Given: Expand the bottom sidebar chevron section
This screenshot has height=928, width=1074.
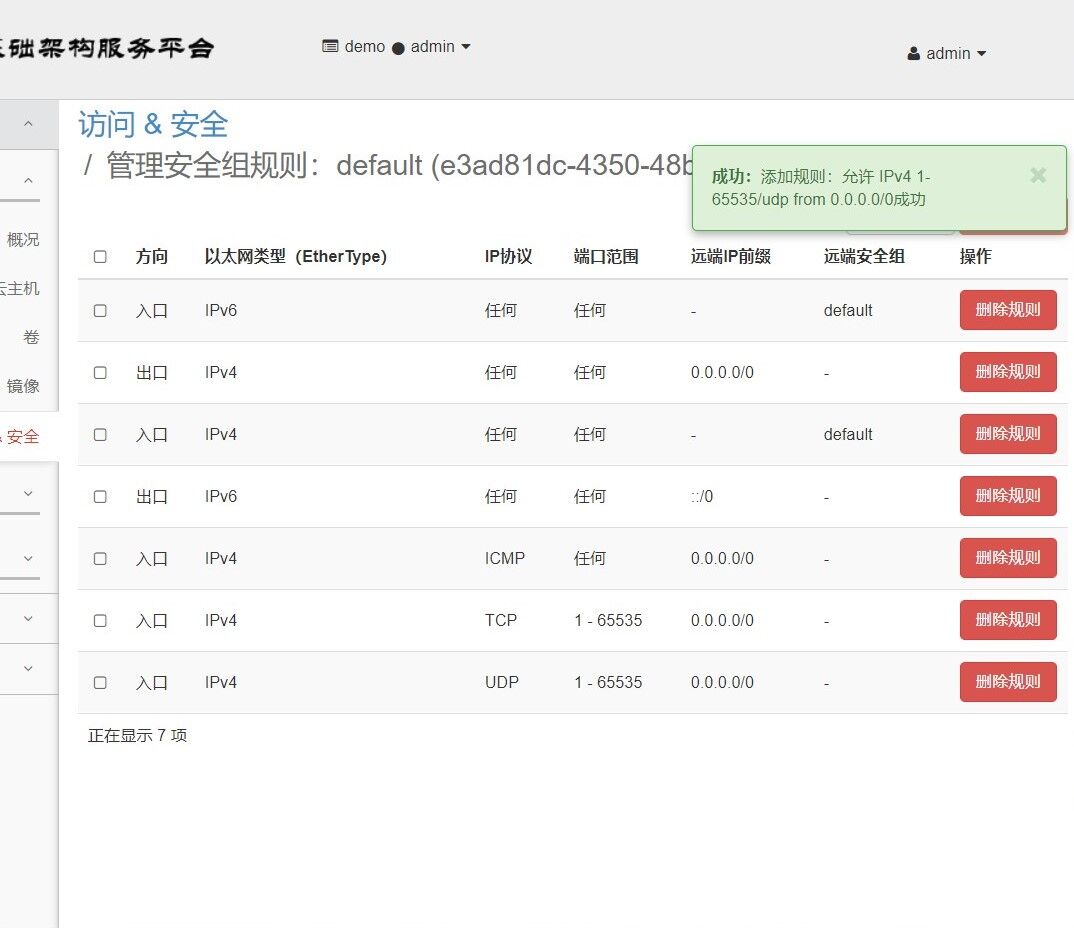Looking at the screenshot, I should (28, 668).
